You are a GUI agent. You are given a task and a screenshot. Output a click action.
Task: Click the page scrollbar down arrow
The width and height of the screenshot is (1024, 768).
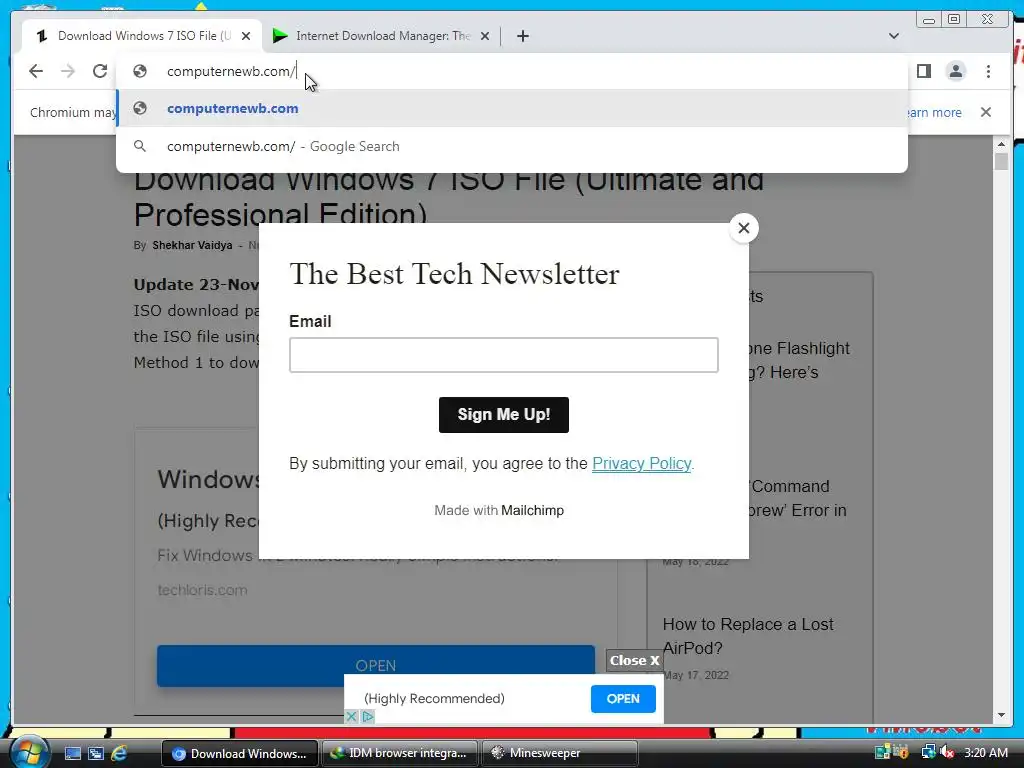coord(1001,715)
